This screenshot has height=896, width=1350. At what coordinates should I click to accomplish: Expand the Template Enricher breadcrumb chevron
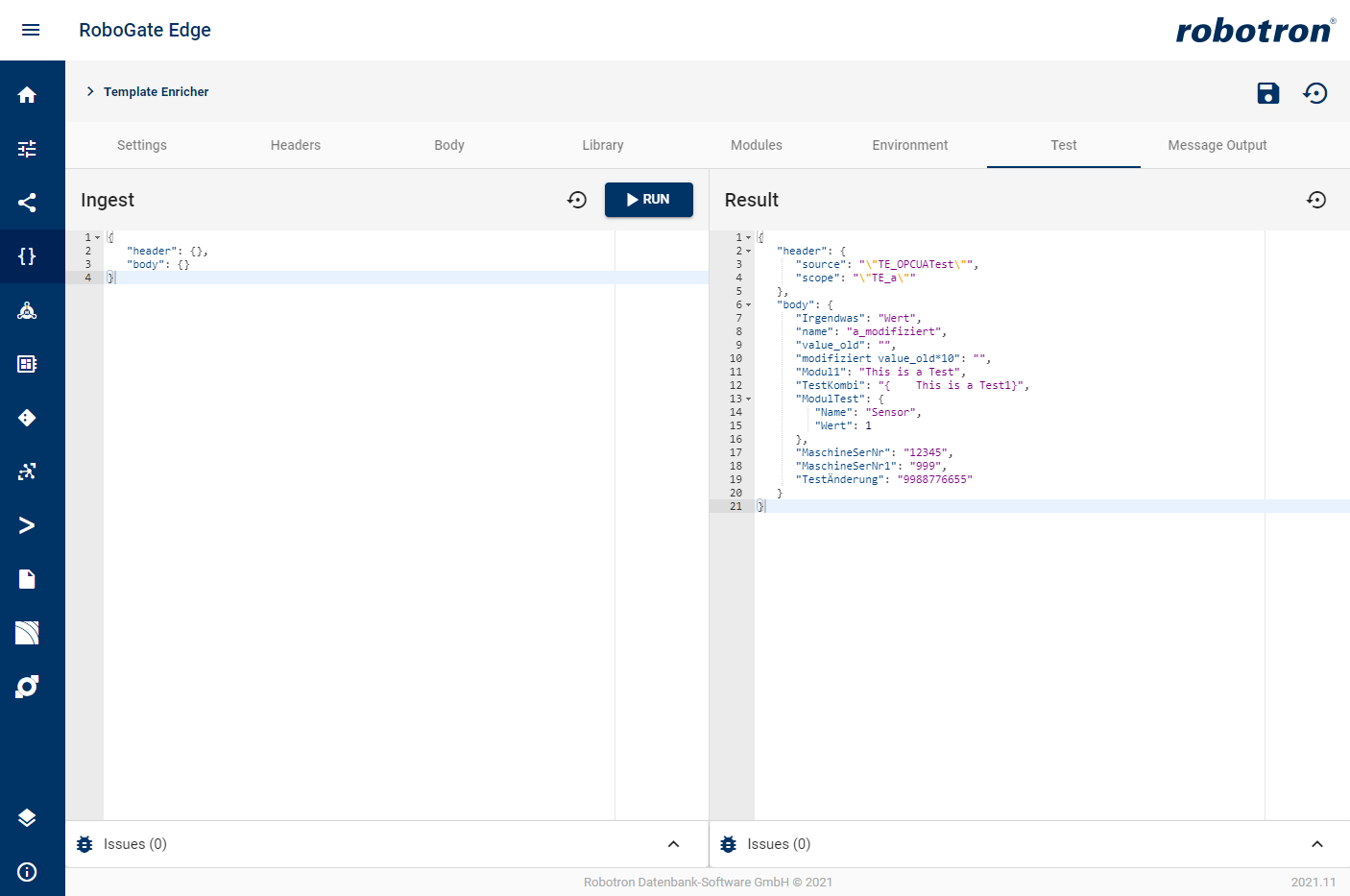point(90,91)
